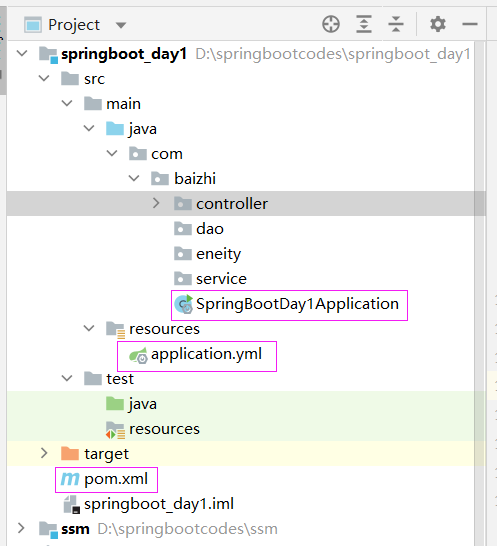Select the controller package label
This screenshot has width=497, height=546.
pos(232,204)
